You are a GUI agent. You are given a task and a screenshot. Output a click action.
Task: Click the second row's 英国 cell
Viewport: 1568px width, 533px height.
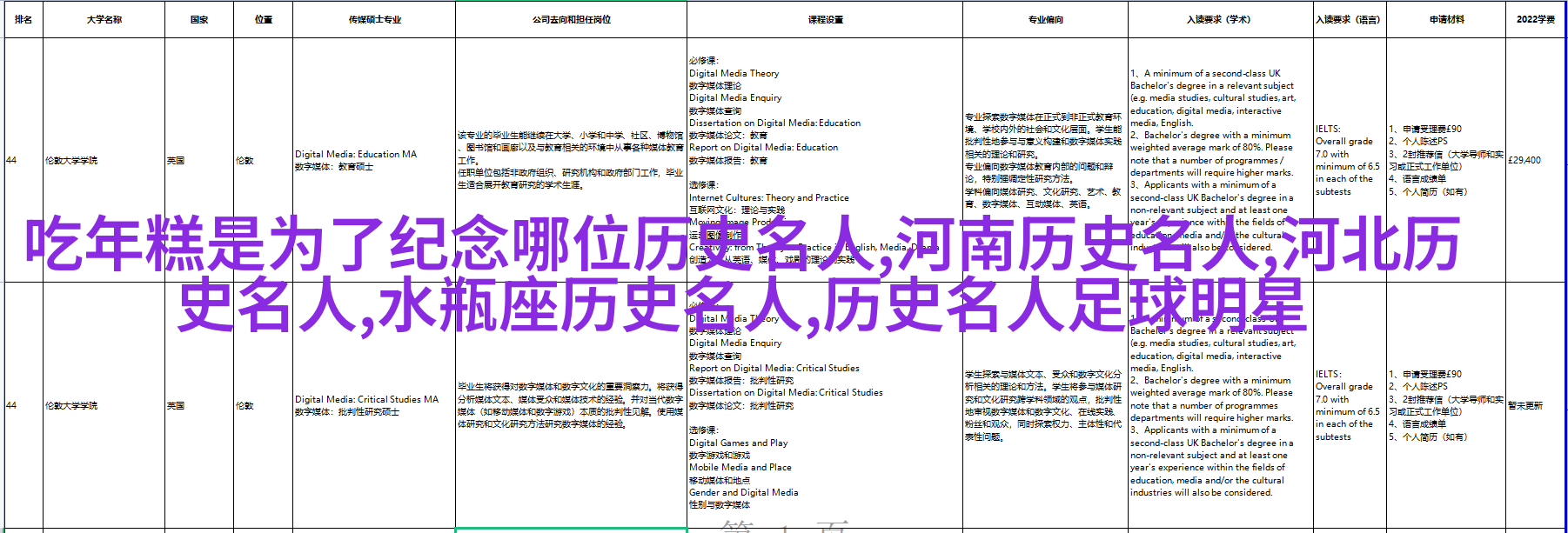[x=199, y=405]
